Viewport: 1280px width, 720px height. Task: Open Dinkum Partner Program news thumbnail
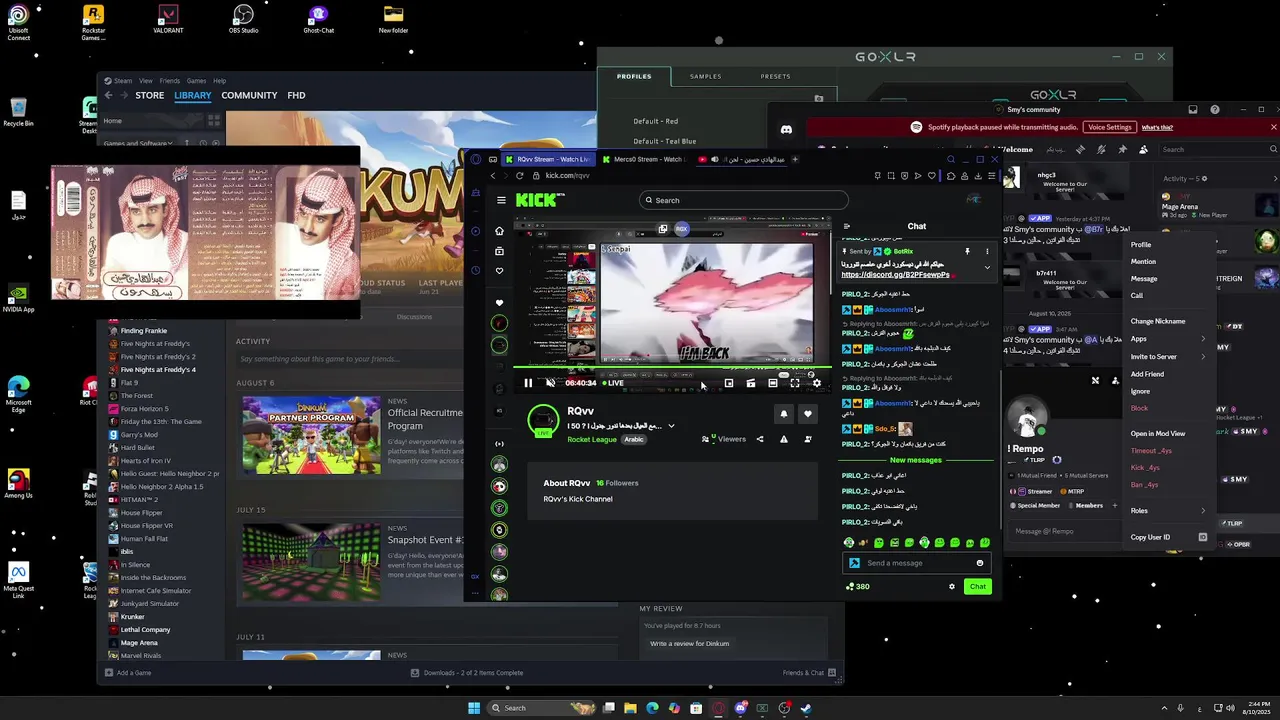pyautogui.click(x=311, y=435)
